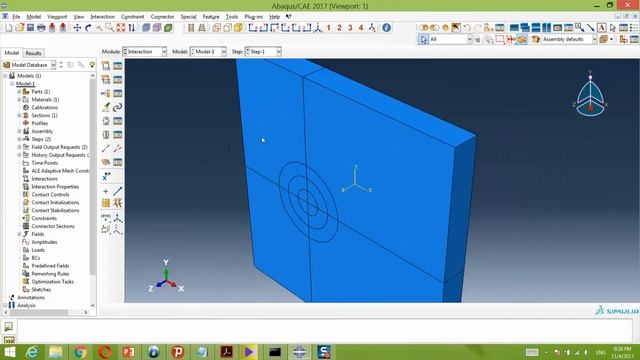Switch to the Results tab
Viewport: 640px width, 360px height.
(x=33, y=53)
